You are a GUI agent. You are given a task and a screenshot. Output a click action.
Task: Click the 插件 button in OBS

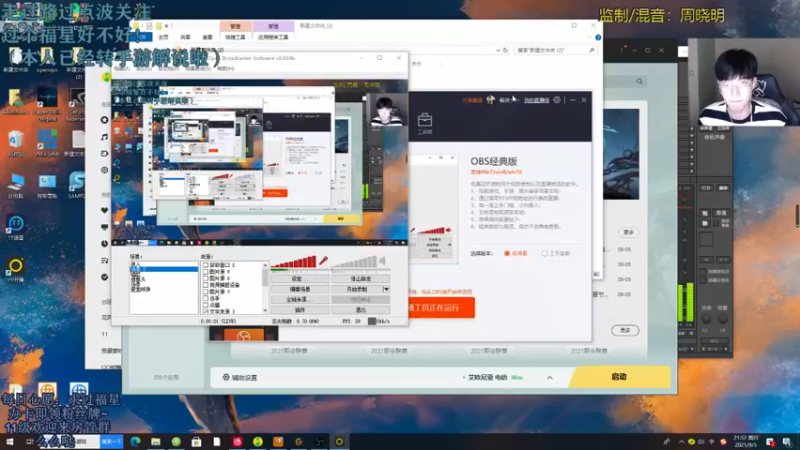[x=299, y=310]
